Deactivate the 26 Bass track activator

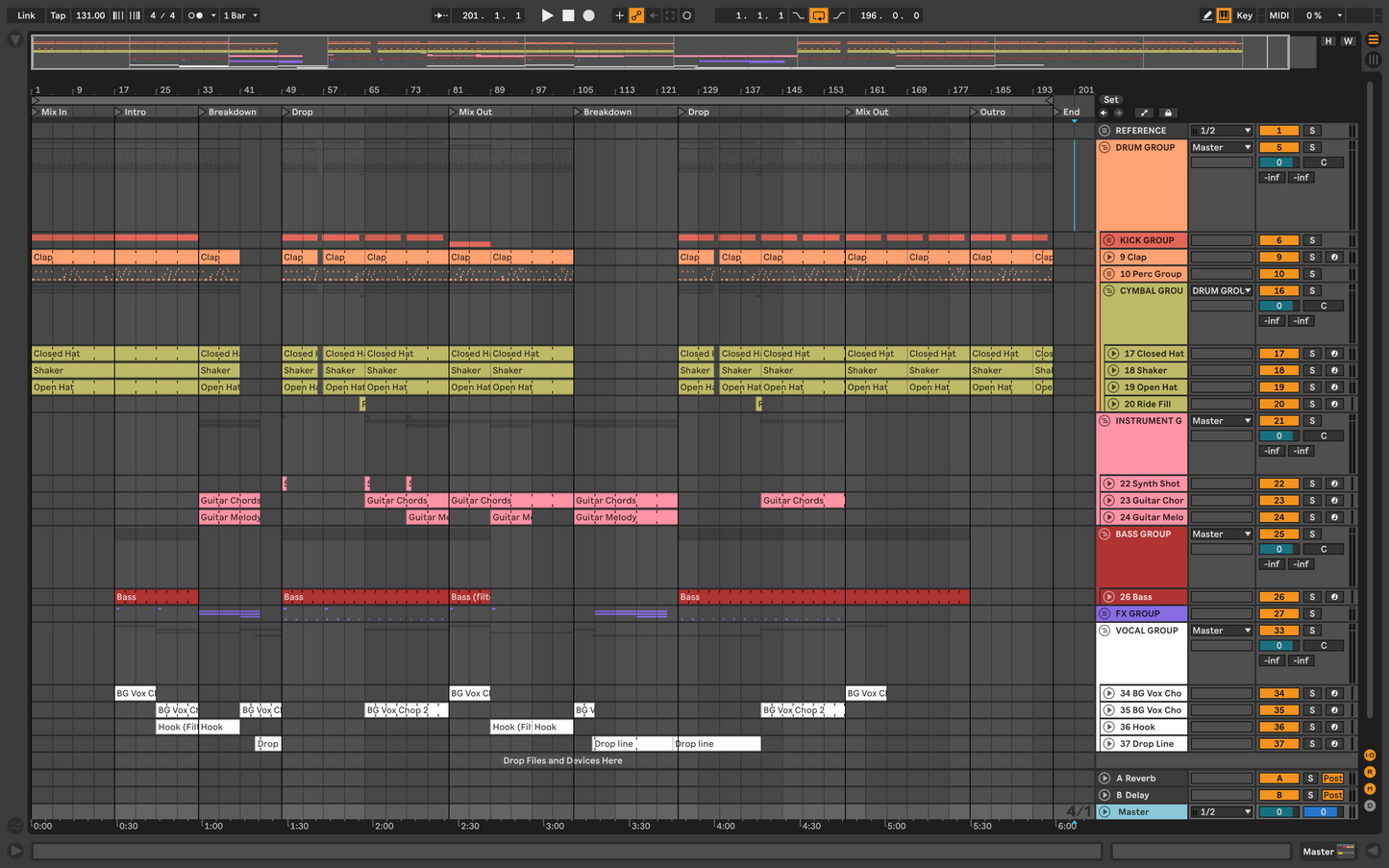pyautogui.click(x=1278, y=597)
